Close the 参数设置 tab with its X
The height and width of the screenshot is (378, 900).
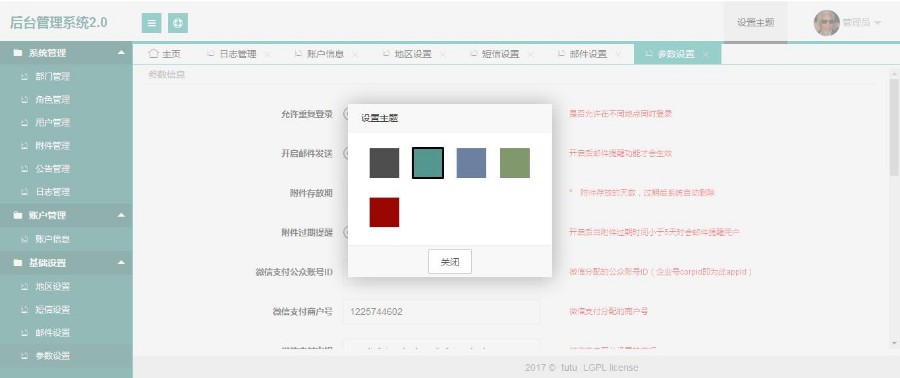pos(705,54)
